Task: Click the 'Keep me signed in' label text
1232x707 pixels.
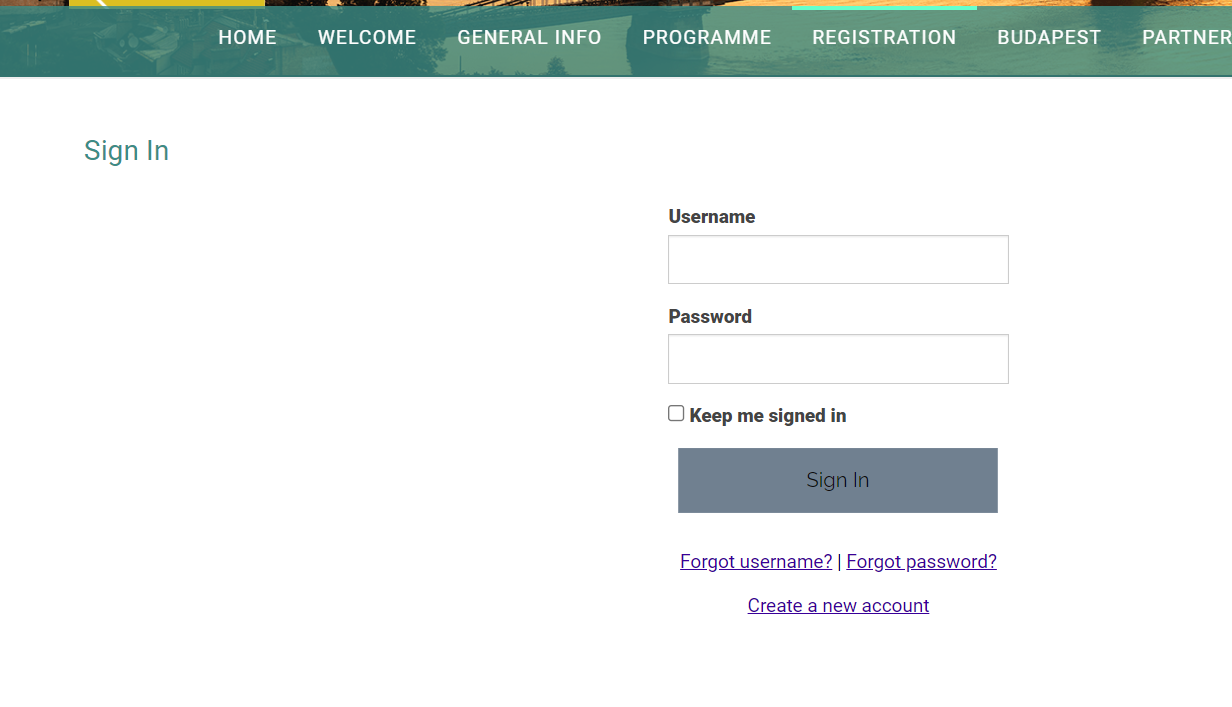Action: click(768, 416)
